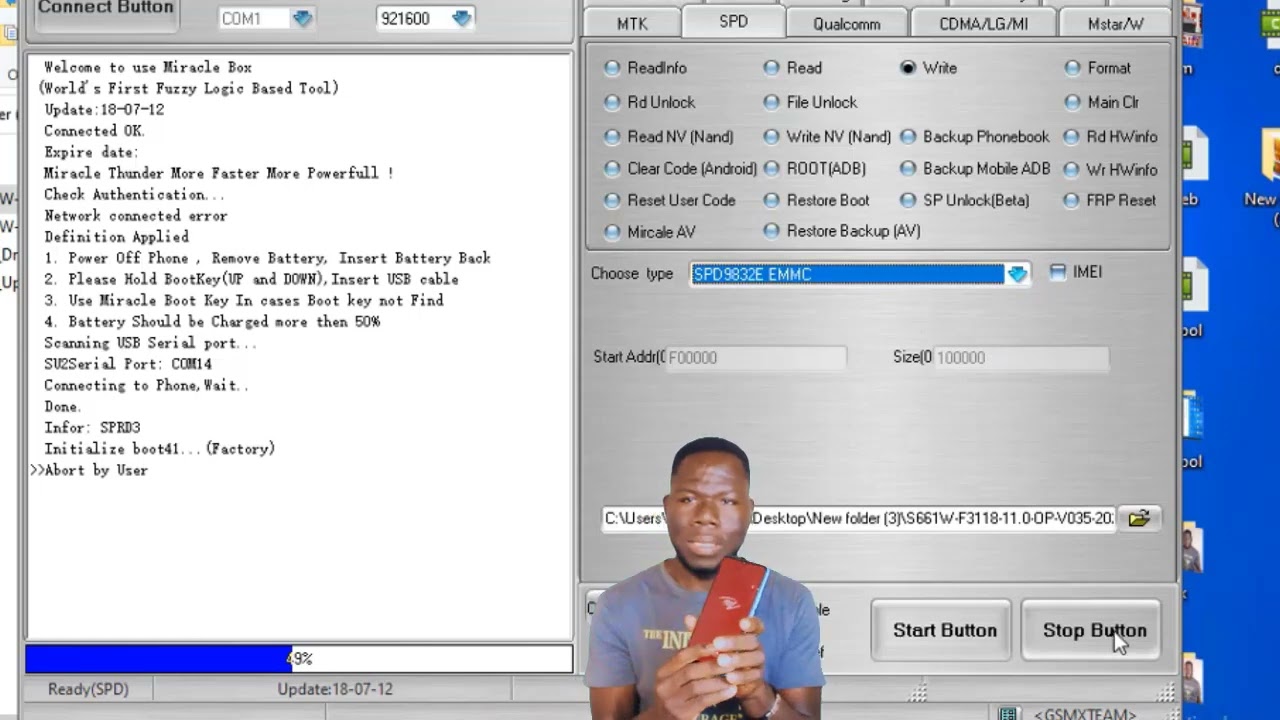
Task: Select the Main Clr radio option
Action: 1101,102
